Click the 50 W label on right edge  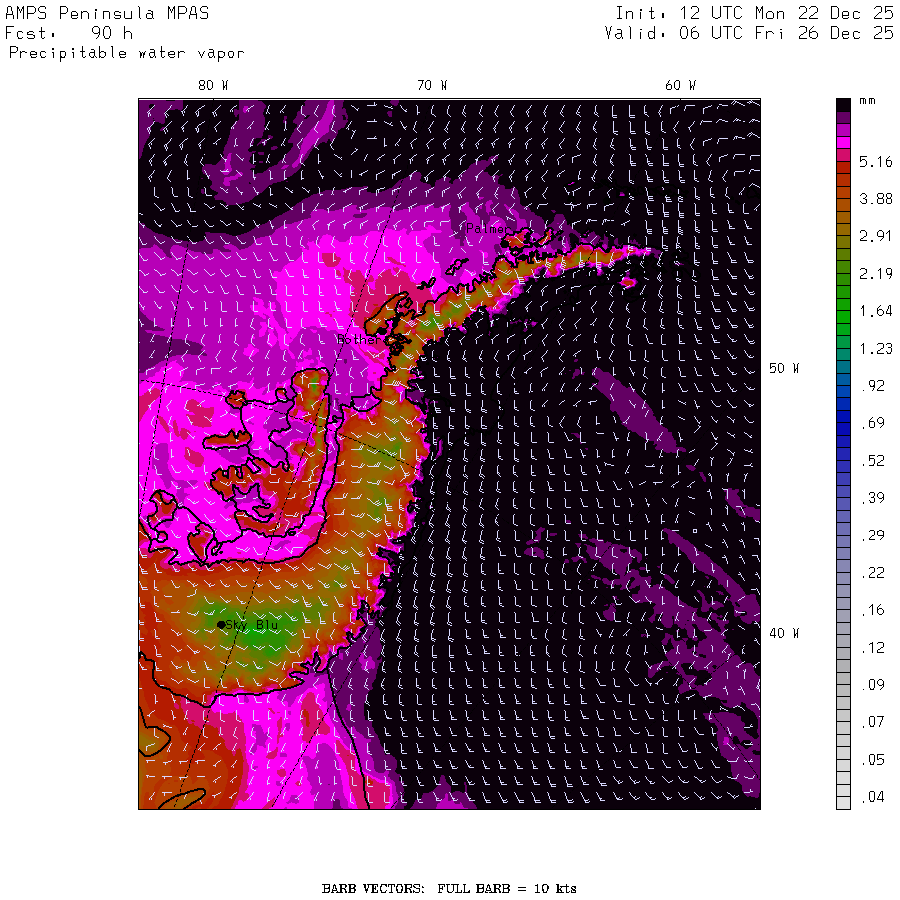click(x=783, y=368)
